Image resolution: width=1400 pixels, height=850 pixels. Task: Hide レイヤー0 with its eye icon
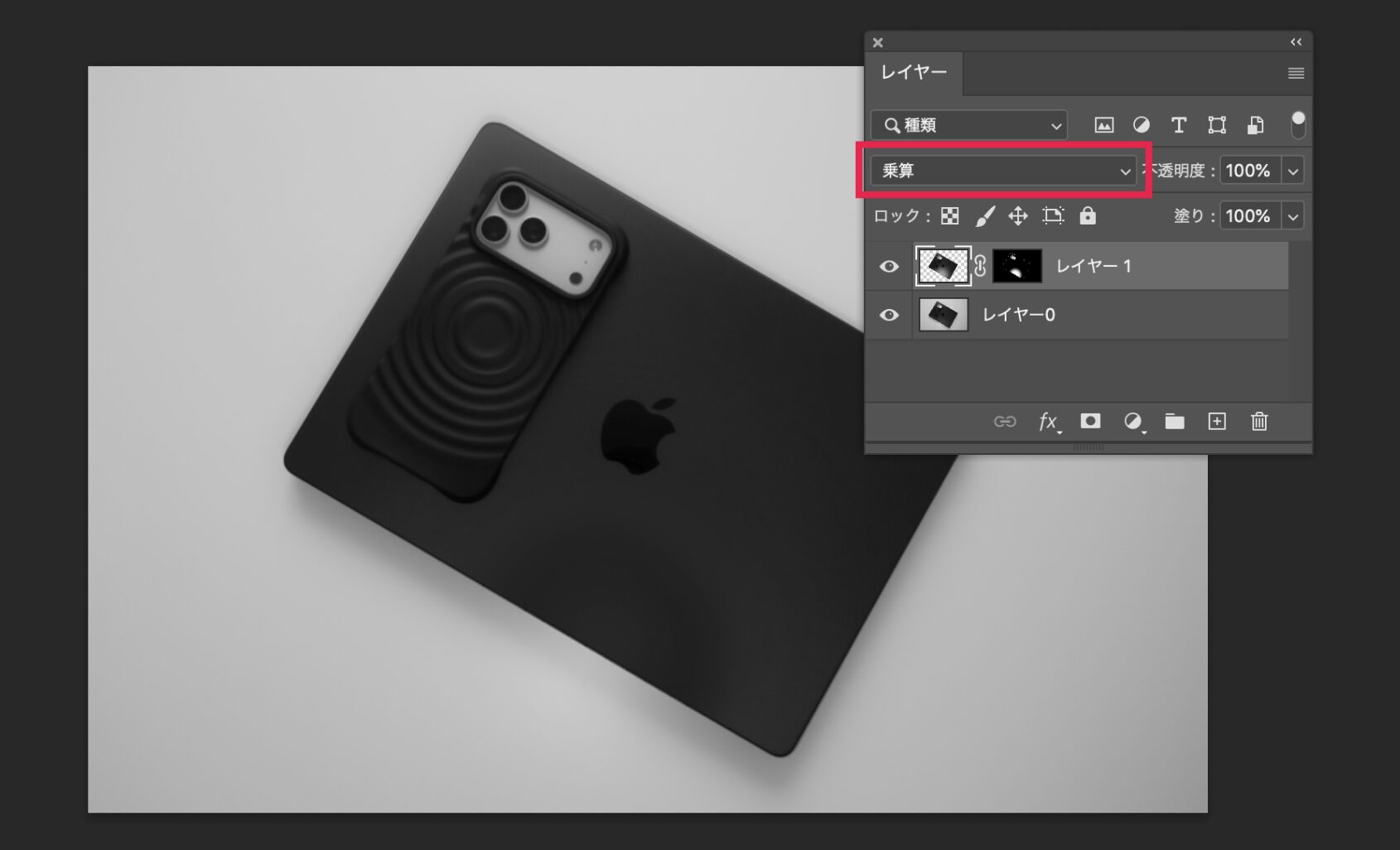click(889, 315)
